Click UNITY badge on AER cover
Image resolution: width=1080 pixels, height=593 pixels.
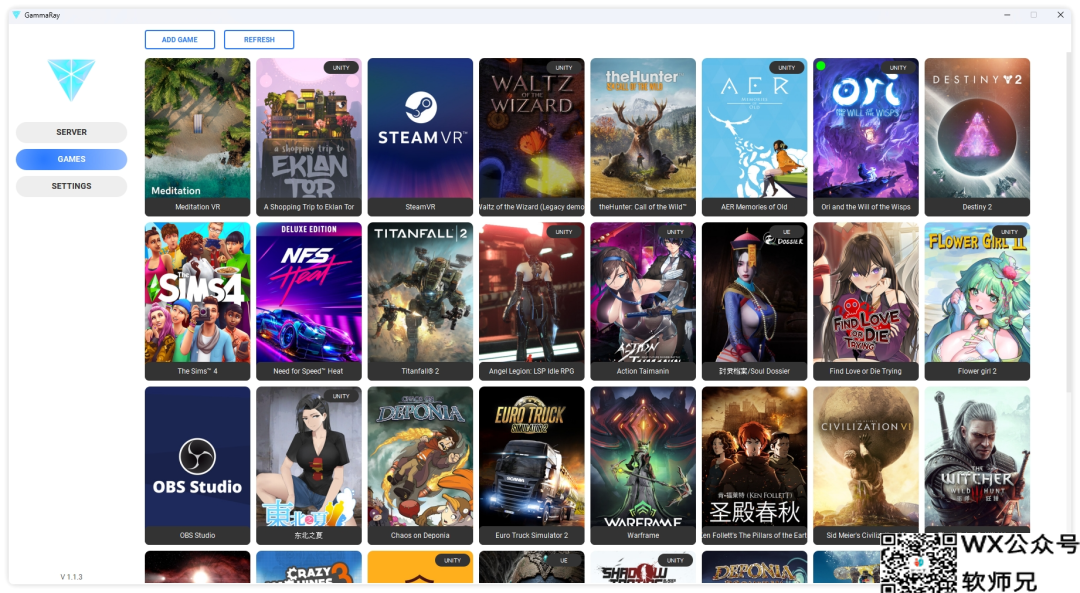tap(787, 67)
